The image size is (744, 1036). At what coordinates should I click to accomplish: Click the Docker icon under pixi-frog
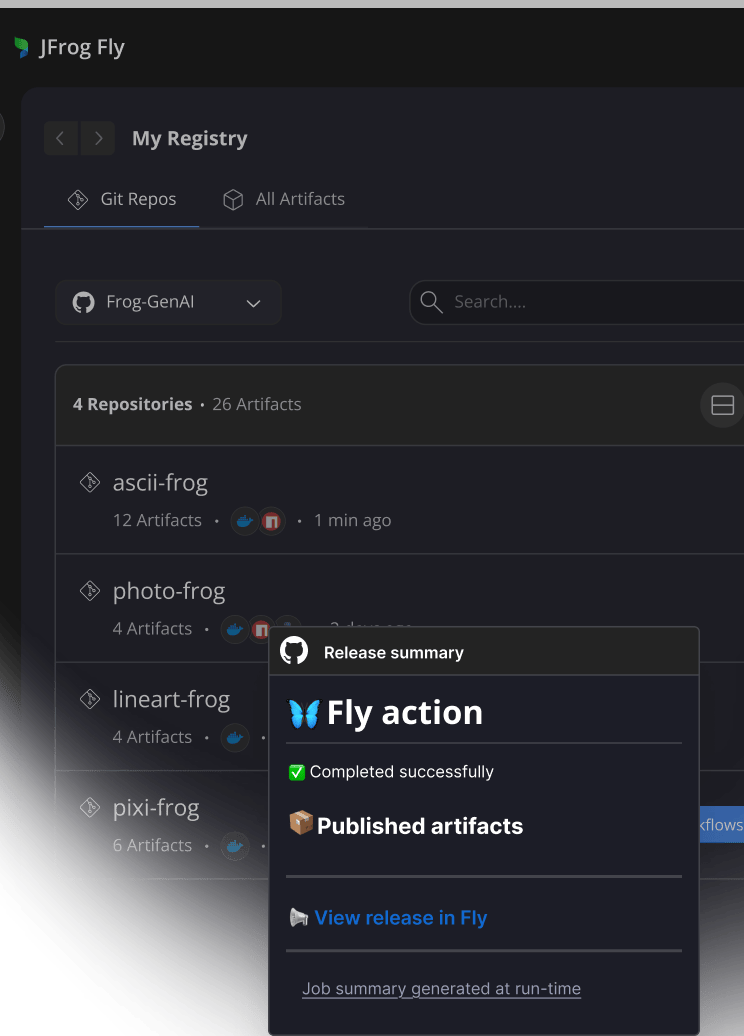(235, 845)
